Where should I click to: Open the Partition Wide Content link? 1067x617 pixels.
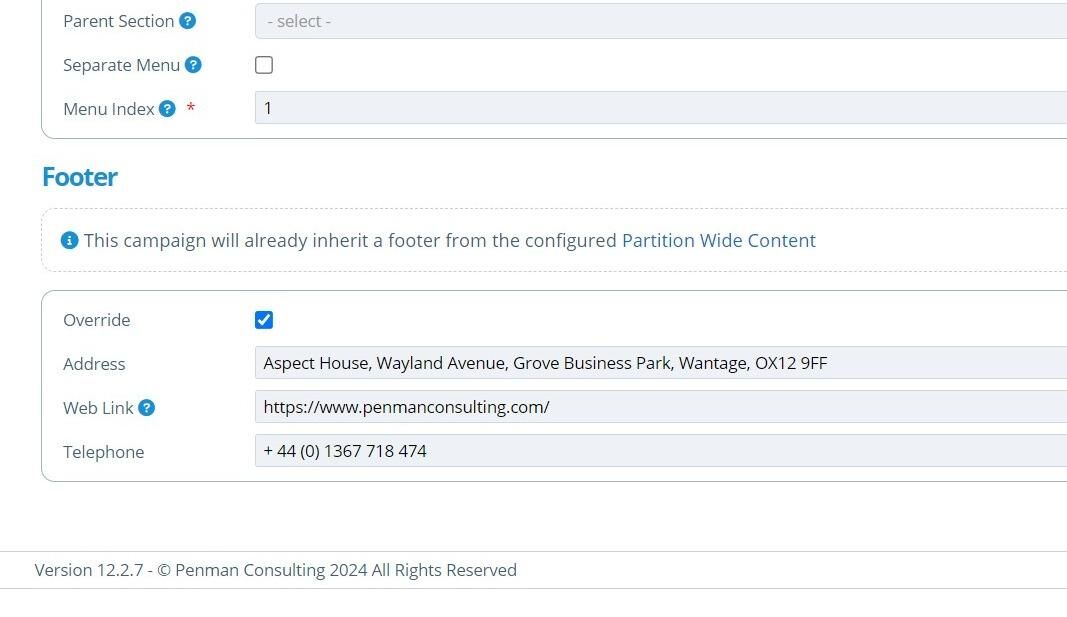click(718, 240)
